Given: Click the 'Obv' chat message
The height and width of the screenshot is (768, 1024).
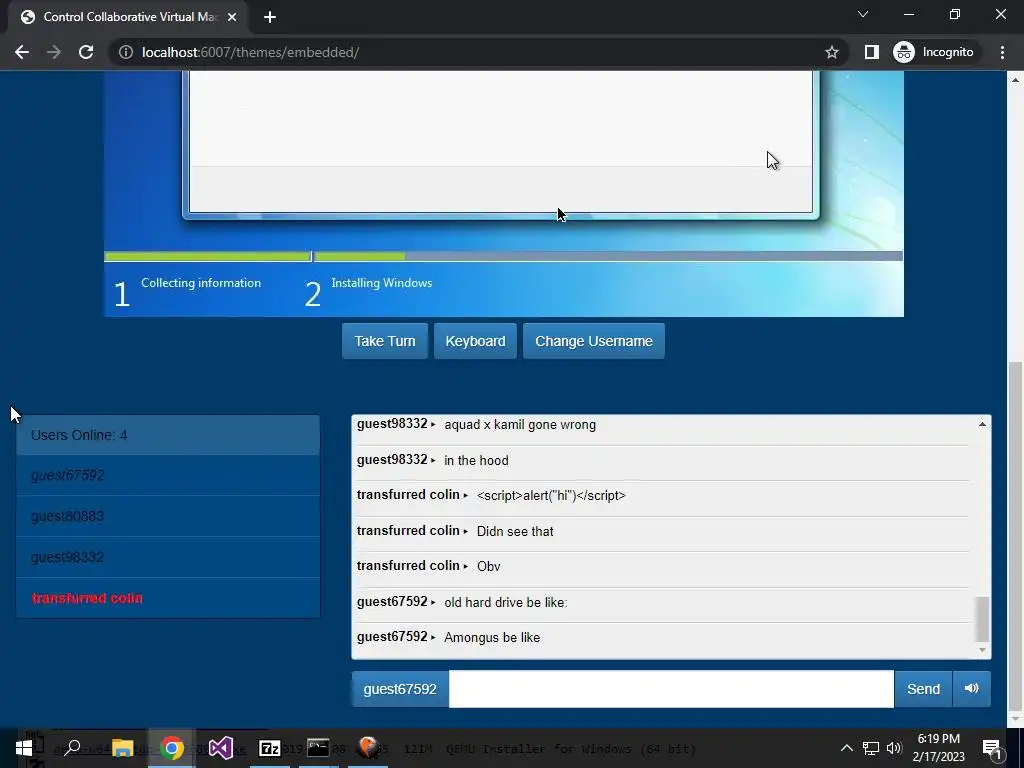Looking at the screenshot, I should (488, 566).
